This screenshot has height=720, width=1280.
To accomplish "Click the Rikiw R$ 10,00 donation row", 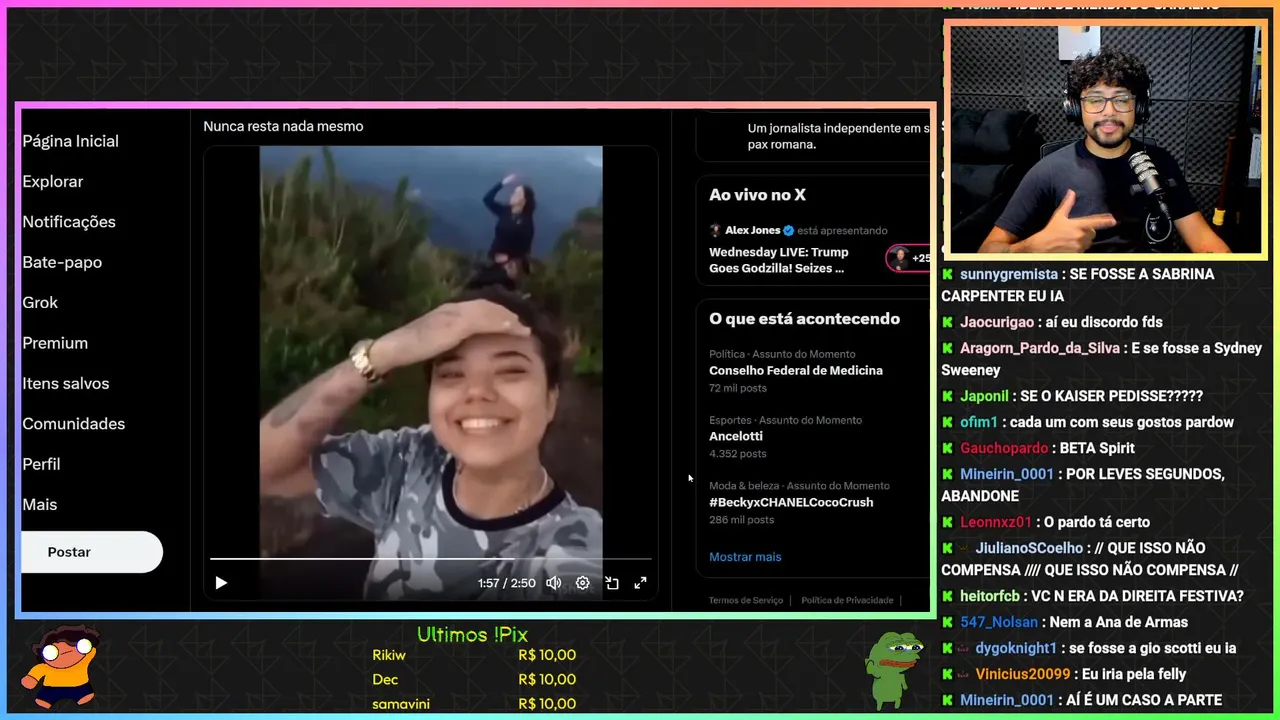I will (474, 655).
